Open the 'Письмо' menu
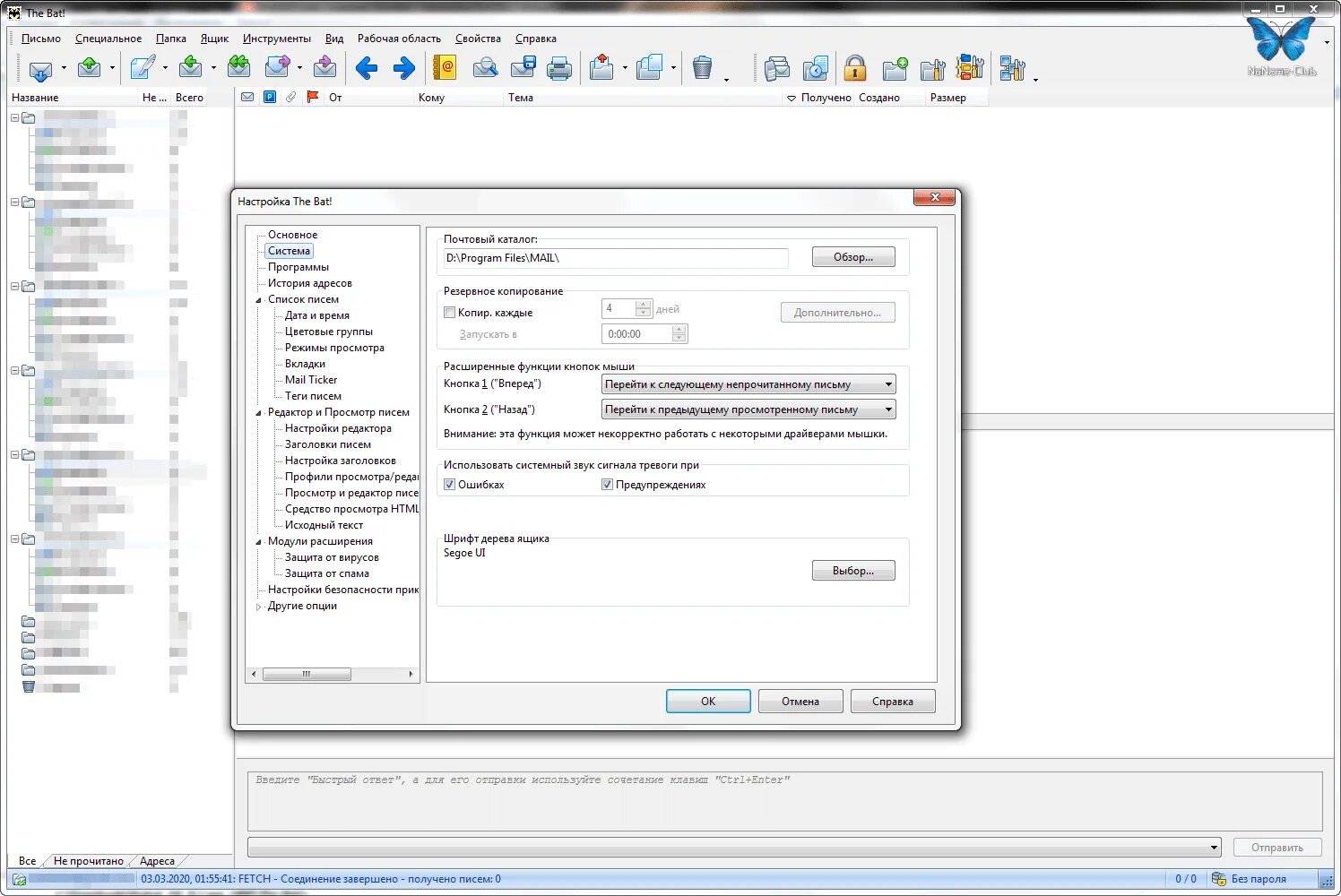The image size is (1341, 896). 41,39
